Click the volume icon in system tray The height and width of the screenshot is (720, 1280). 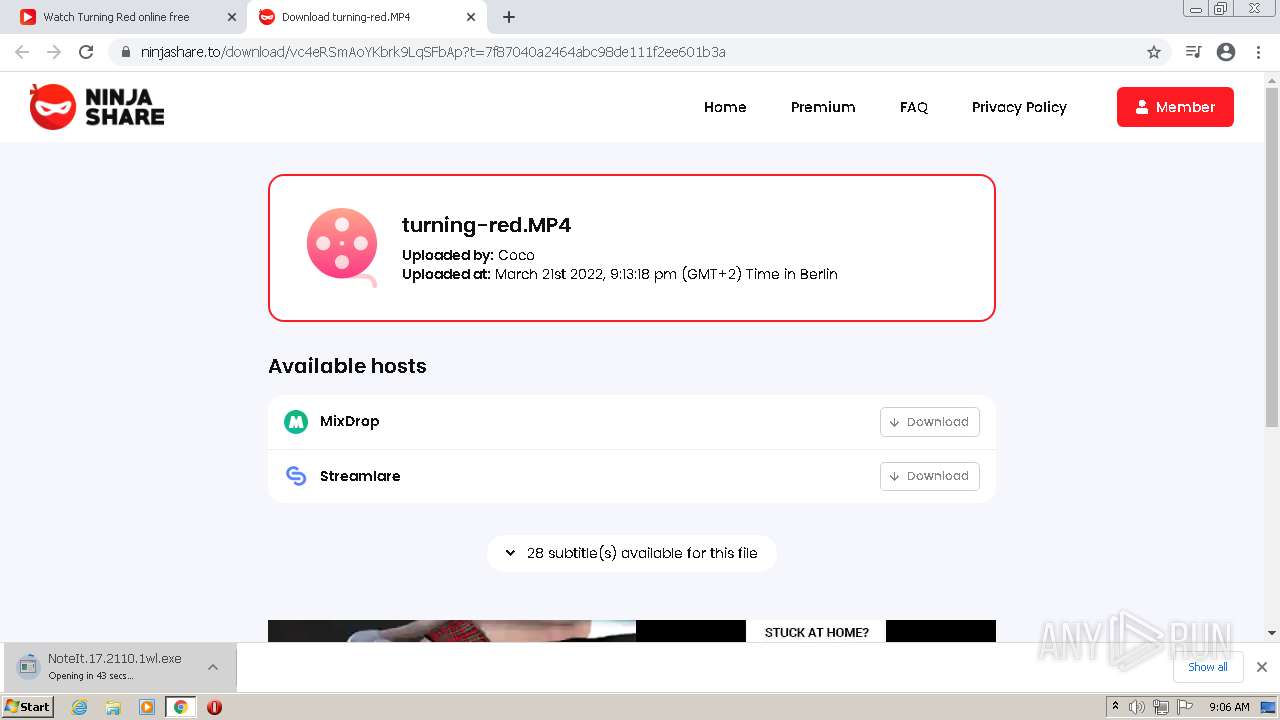(x=1137, y=707)
